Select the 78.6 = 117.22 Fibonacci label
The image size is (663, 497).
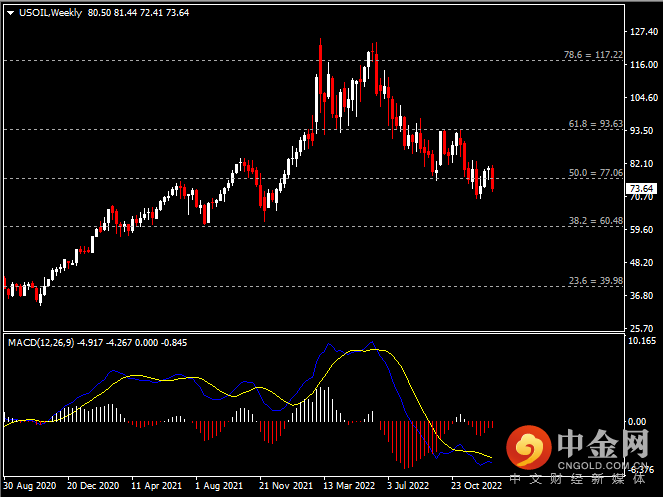(595, 55)
